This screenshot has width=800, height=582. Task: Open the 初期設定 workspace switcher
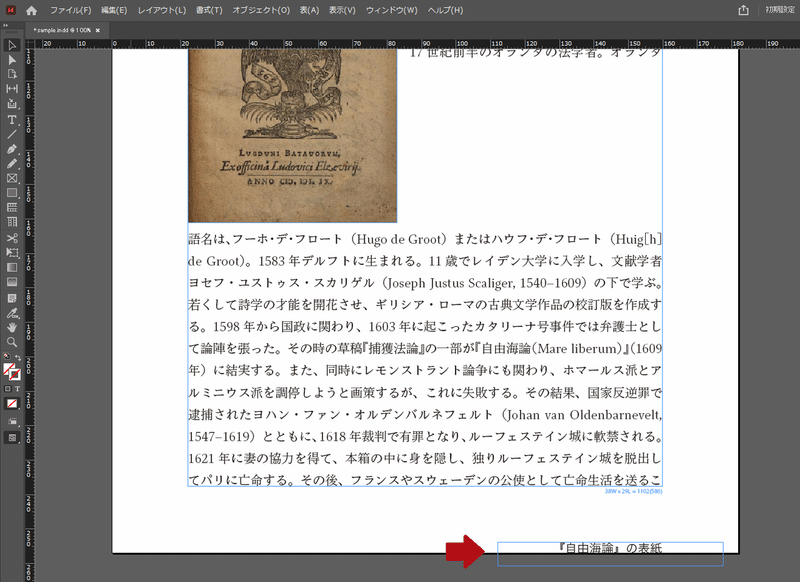click(780, 10)
